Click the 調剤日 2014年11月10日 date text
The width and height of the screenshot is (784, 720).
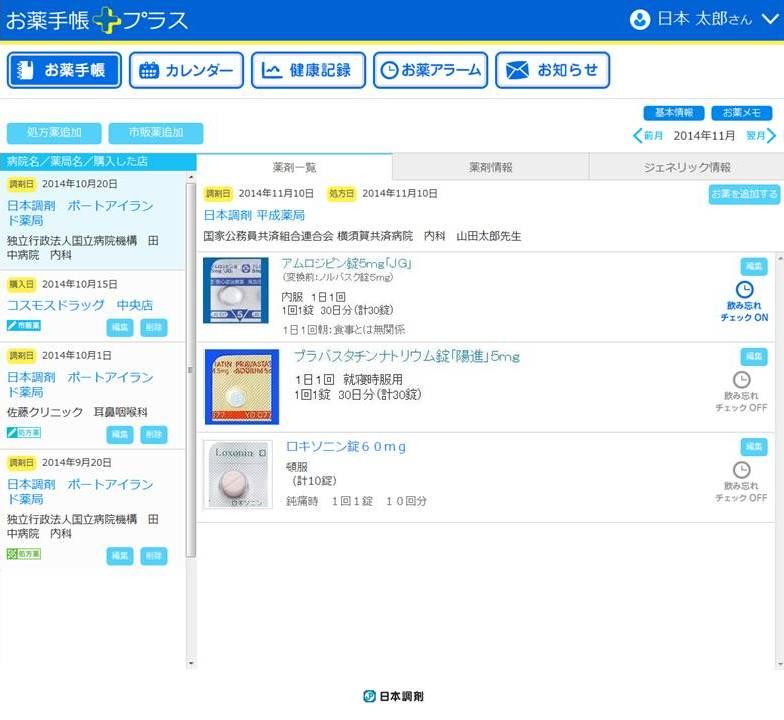(x=276, y=194)
